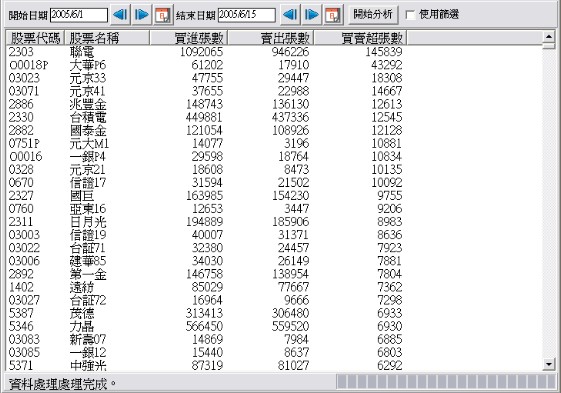
Task: Sort by 股票代碼 column header
Action: click(x=35, y=38)
